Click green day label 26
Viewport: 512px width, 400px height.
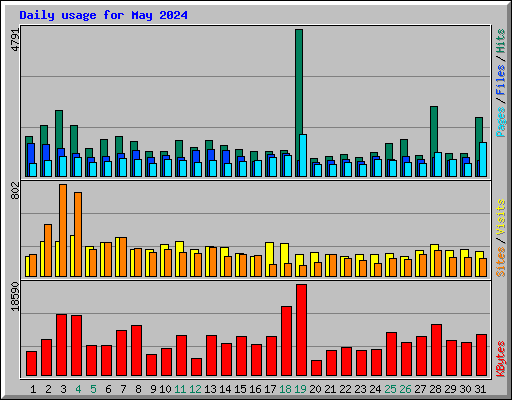[x=405, y=389]
